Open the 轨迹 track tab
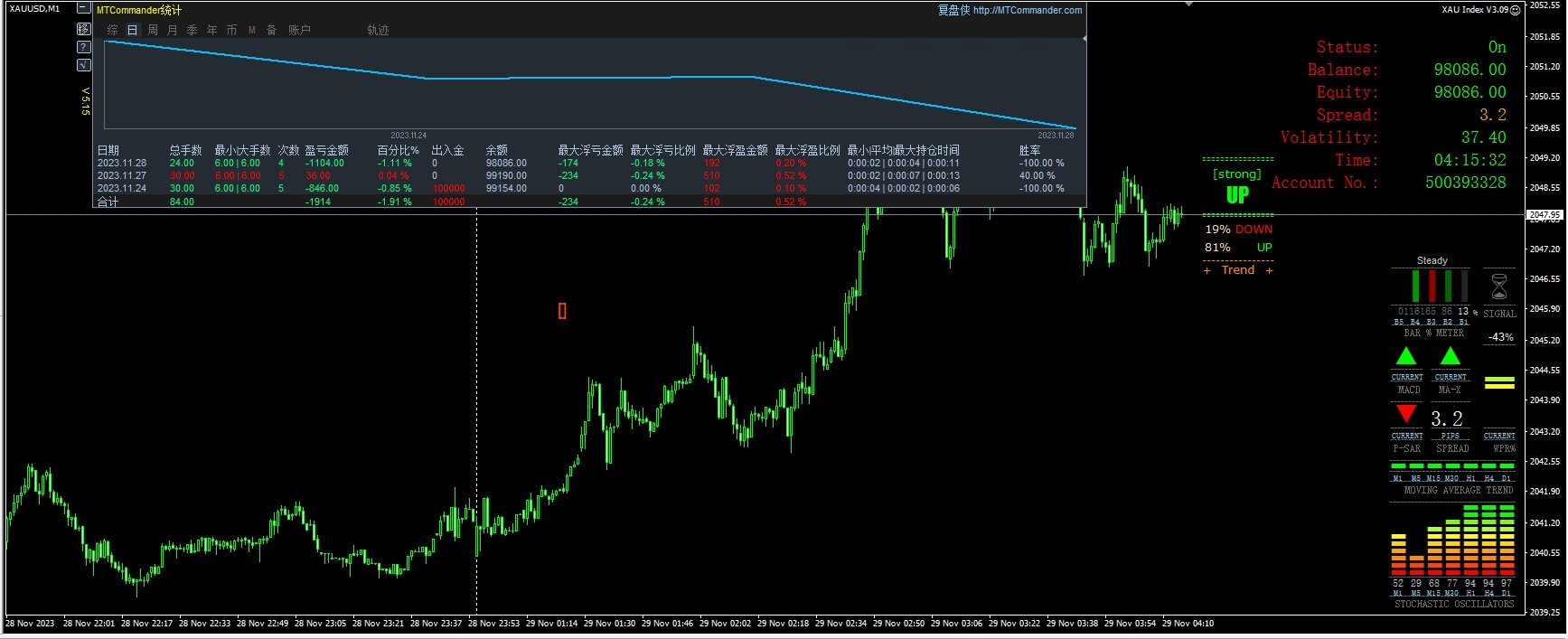Screen dimensions: 1568x639 click(x=378, y=30)
